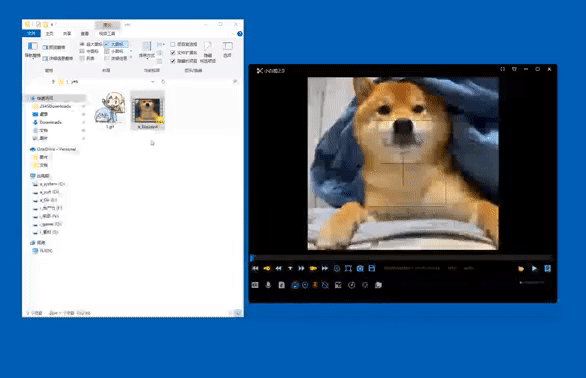
Task: Click the Explorer search box beside the address bar
Action: click(204, 82)
